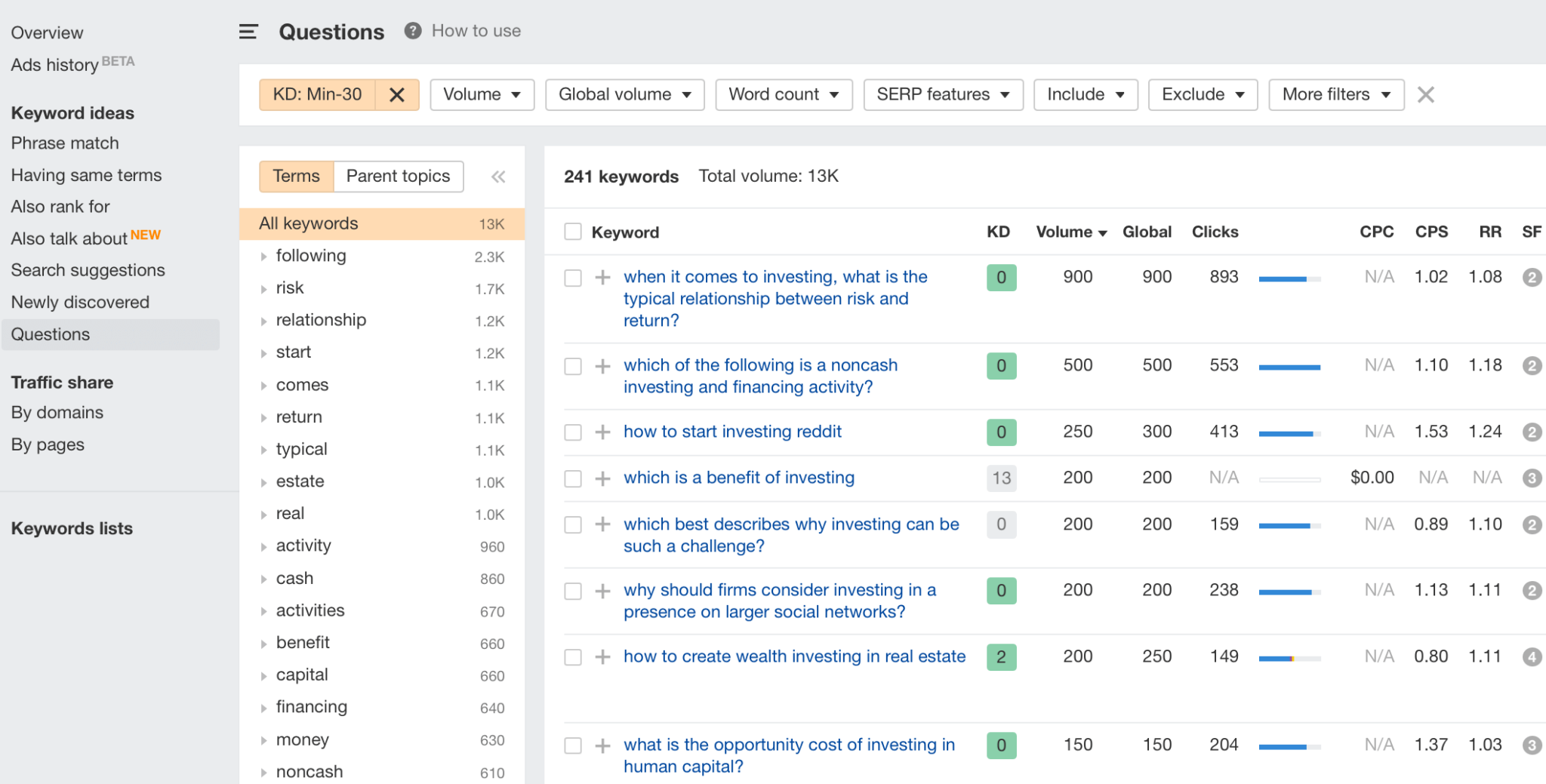Open the 'how to start investing reddit' keyword link

732,432
